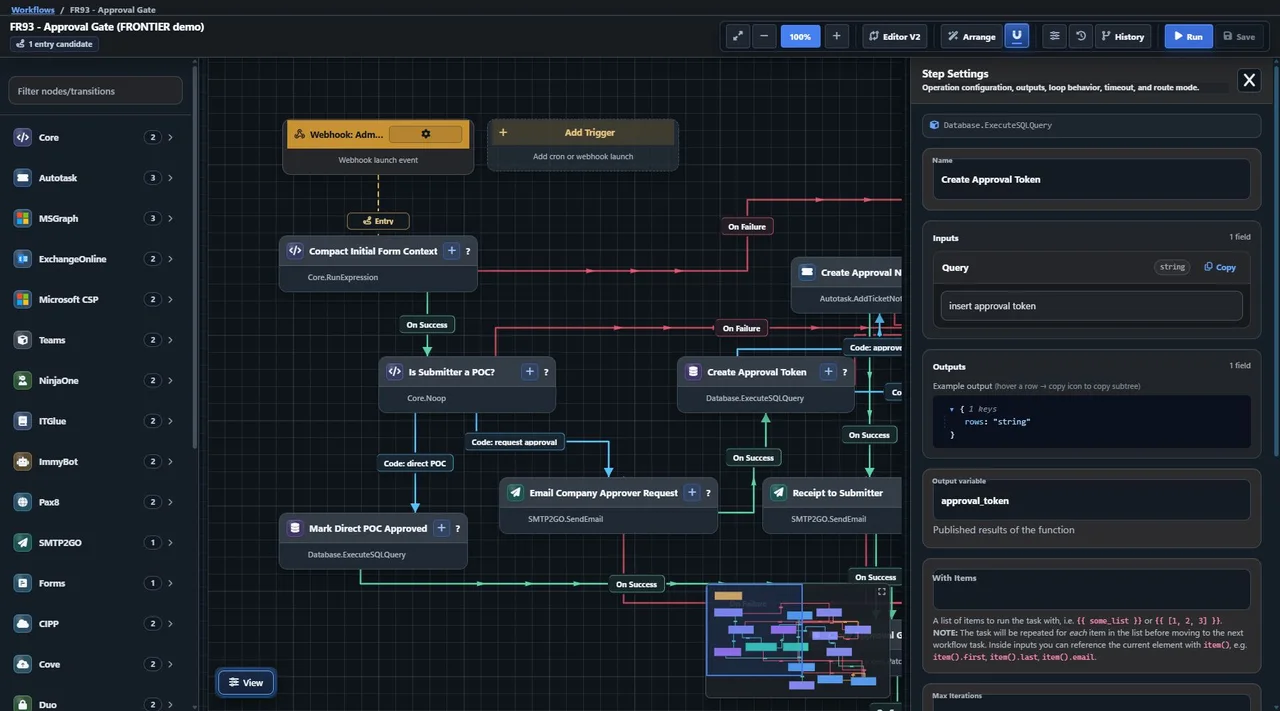Click the With Items input field

click(1091, 590)
